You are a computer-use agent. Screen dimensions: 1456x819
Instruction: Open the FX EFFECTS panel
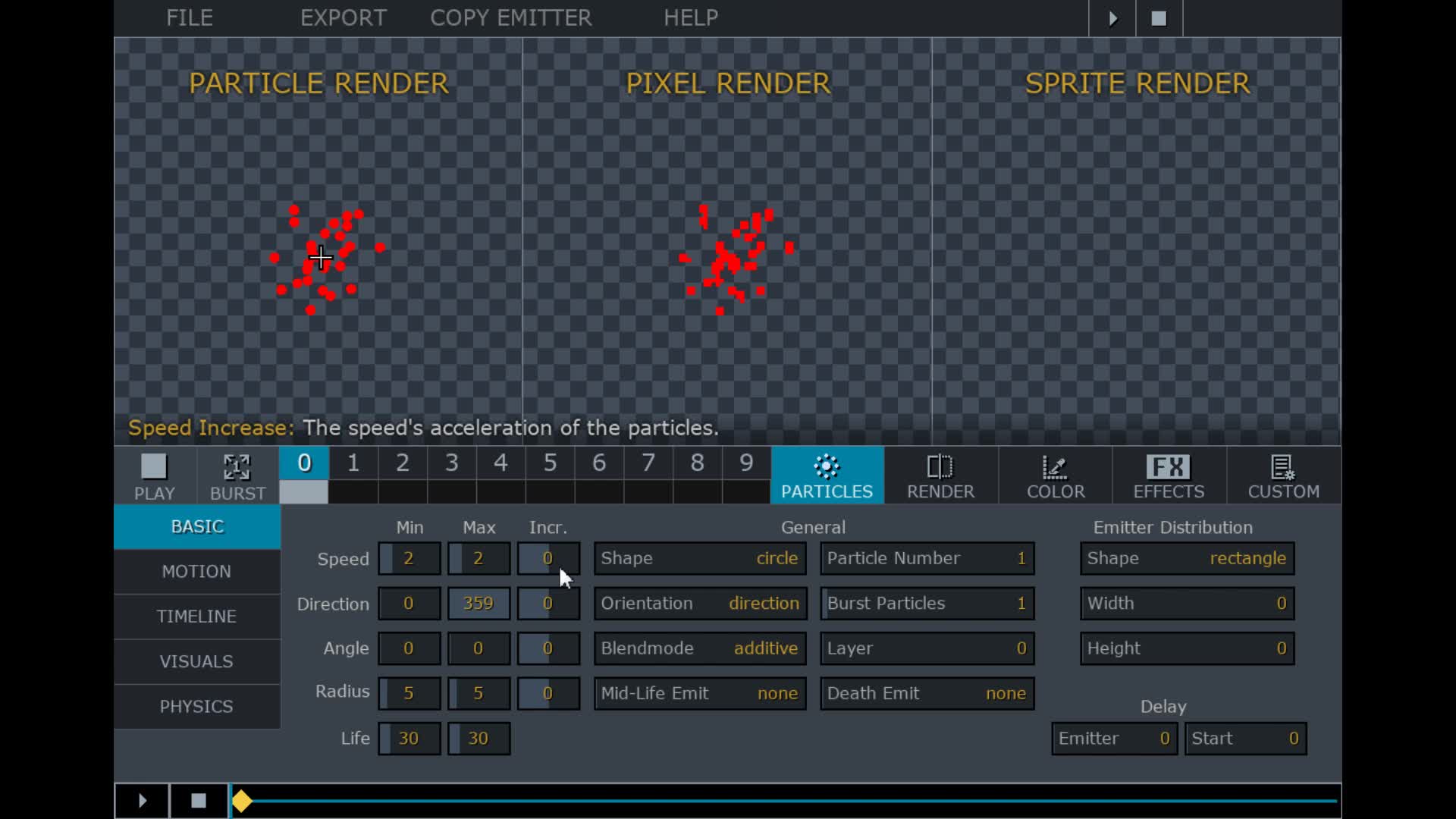pyautogui.click(x=1169, y=475)
